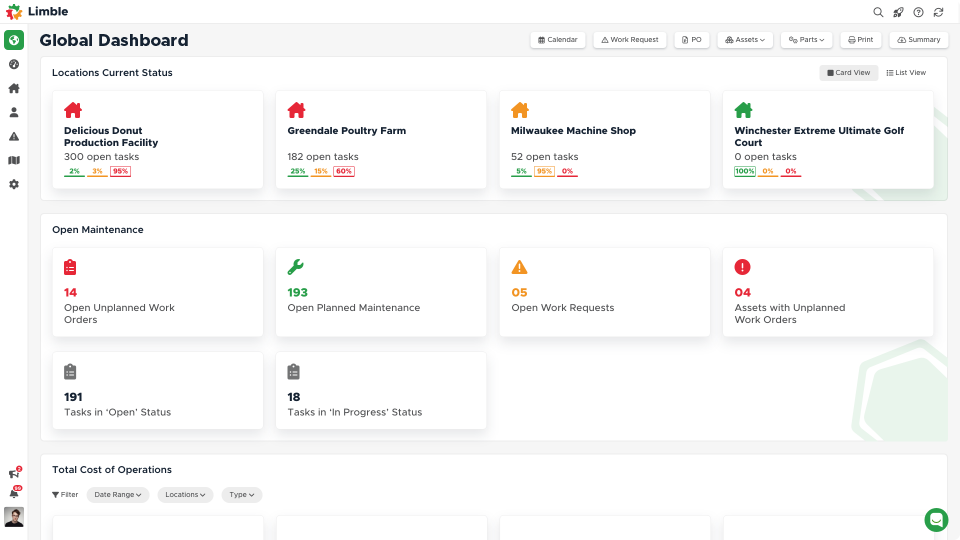Image resolution: width=960 pixels, height=540 pixels.
Task: Click the refresh icon in top bar
Action: click(938, 12)
